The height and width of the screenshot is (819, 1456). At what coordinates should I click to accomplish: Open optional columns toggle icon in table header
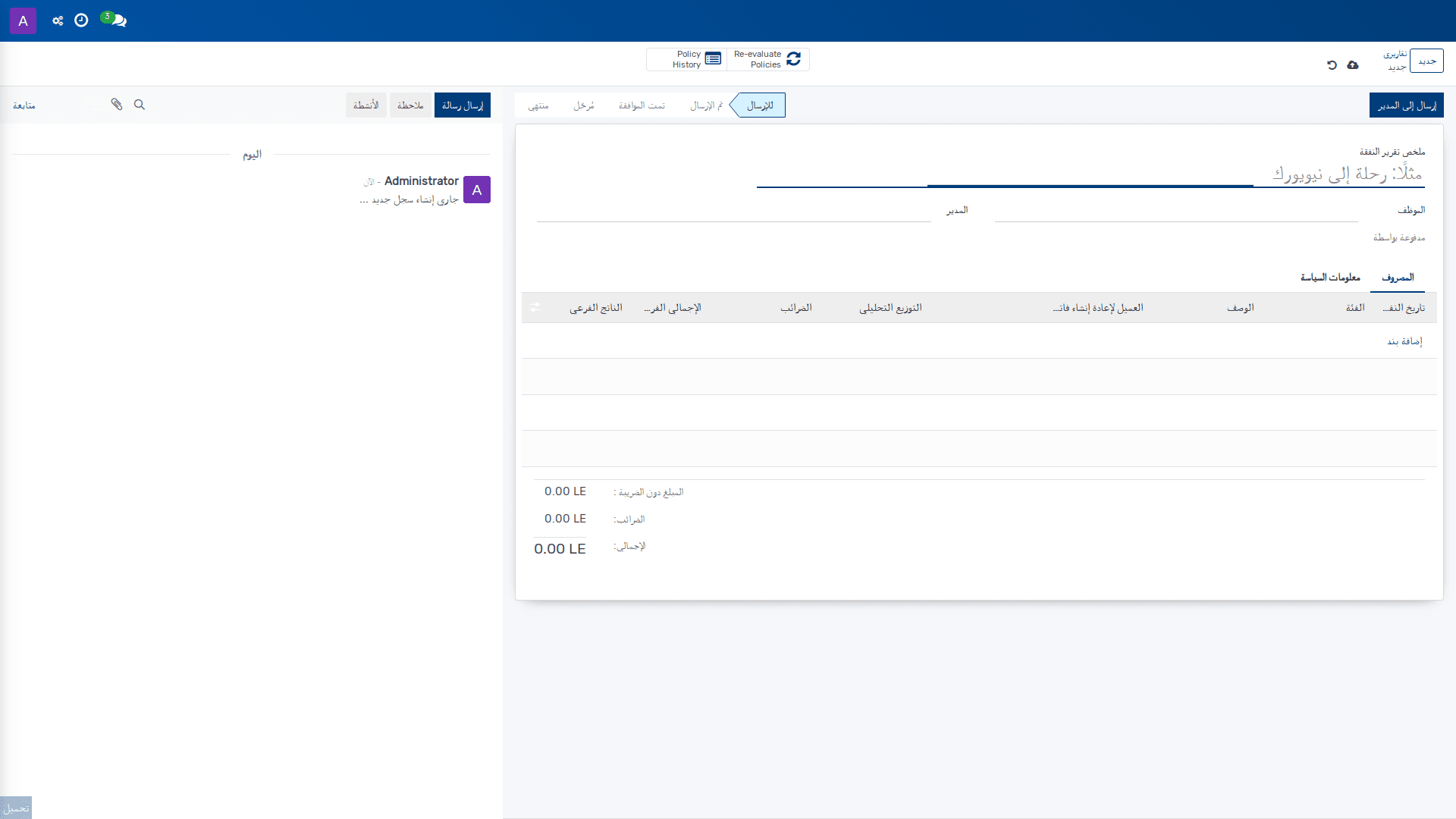(535, 307)
